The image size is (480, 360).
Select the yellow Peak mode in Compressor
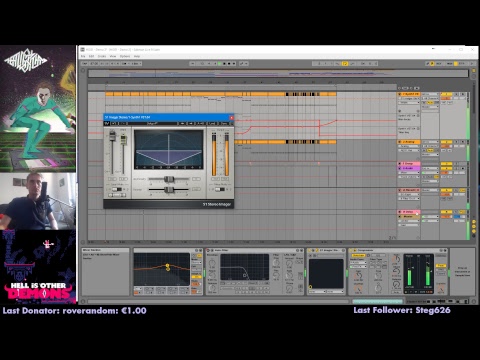coord(441,266)
